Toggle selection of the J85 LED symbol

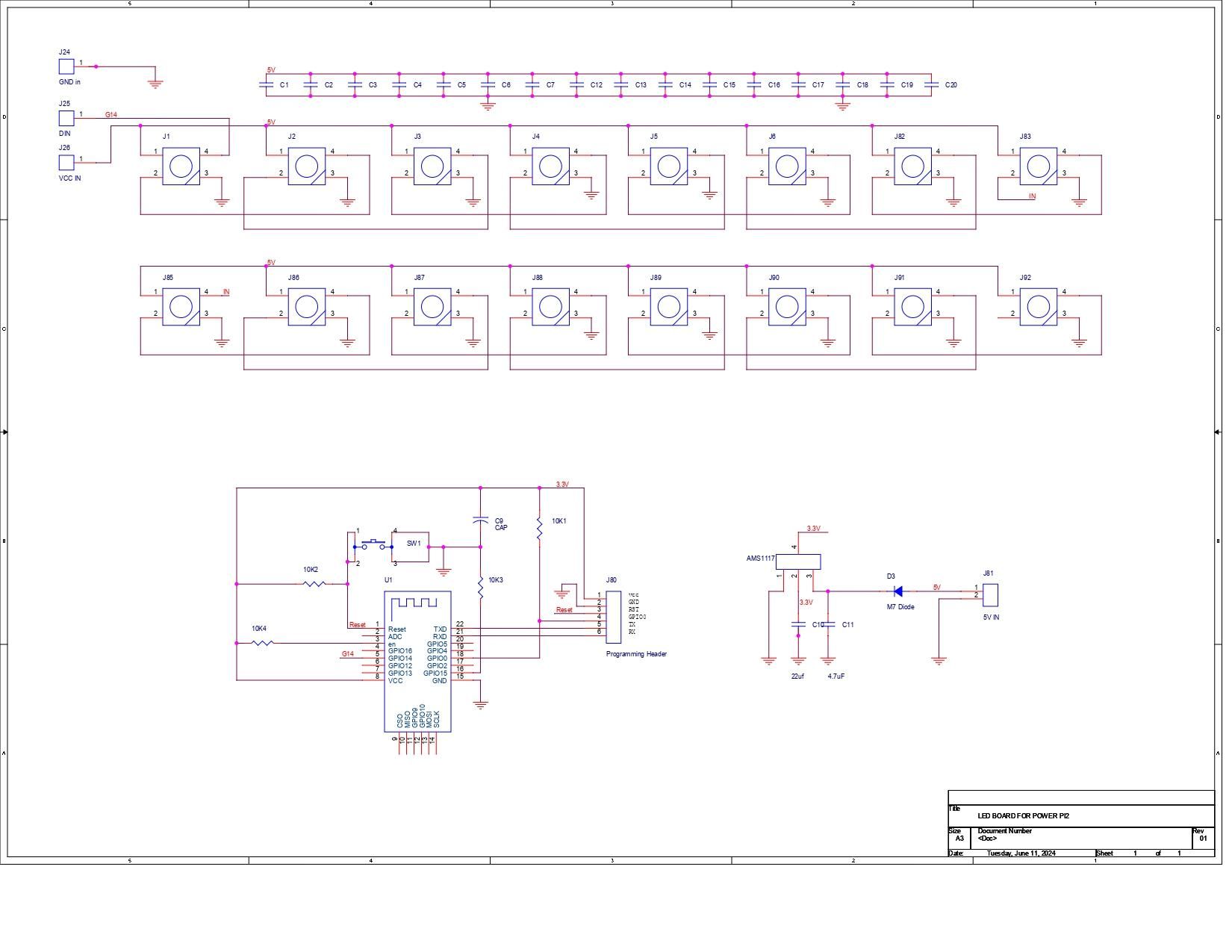click(x=179, y=305)
